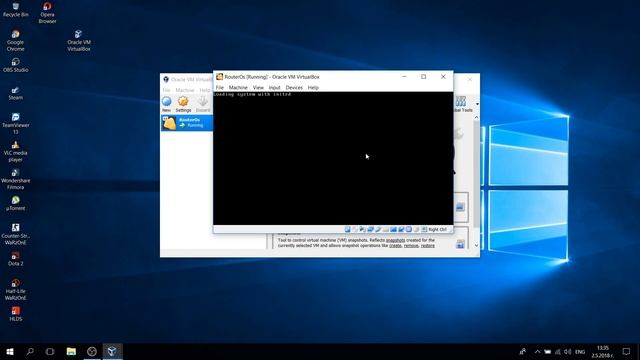This screenshot has width=640, height=360.
Task: Open the clock showing 13:35
Action: 603,351
